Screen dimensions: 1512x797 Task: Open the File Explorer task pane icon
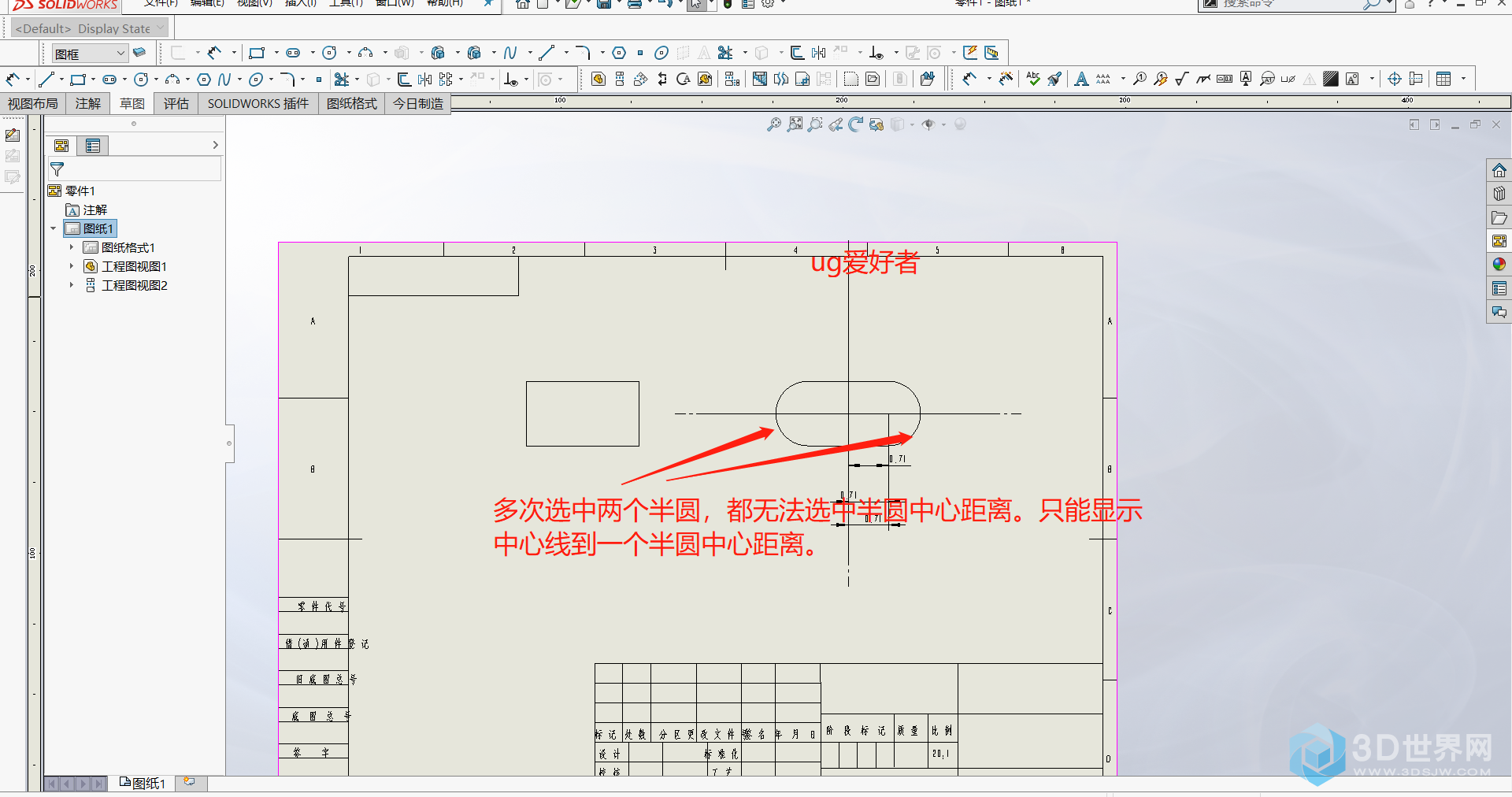pos(1499,217)
